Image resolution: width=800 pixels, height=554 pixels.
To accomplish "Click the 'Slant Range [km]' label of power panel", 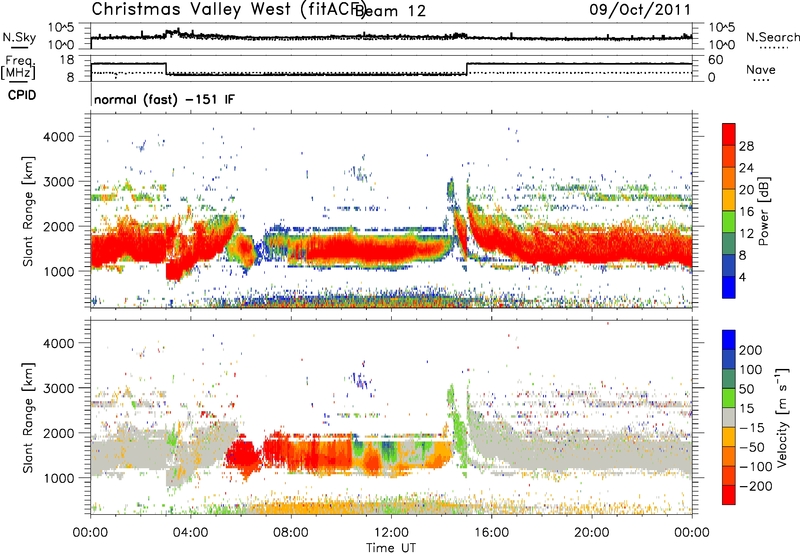I will click(x=28, y=211).
